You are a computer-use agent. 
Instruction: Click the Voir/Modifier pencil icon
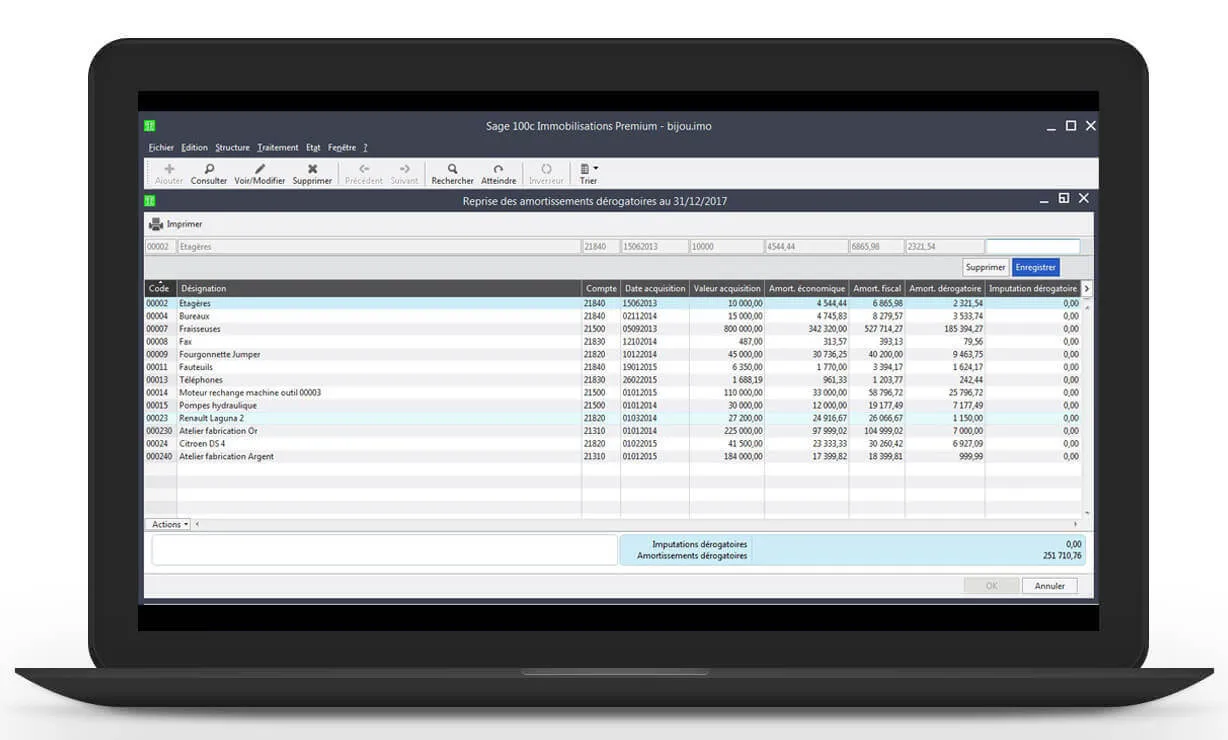click(260, 170)
